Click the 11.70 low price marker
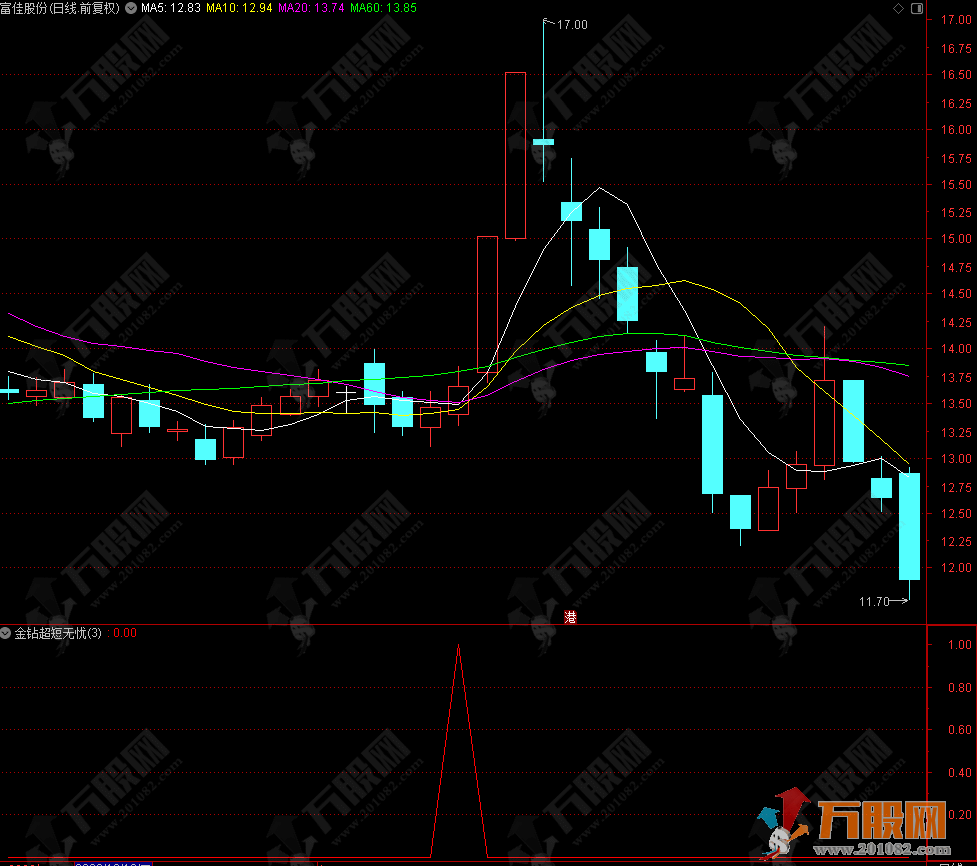 [874, 601]
